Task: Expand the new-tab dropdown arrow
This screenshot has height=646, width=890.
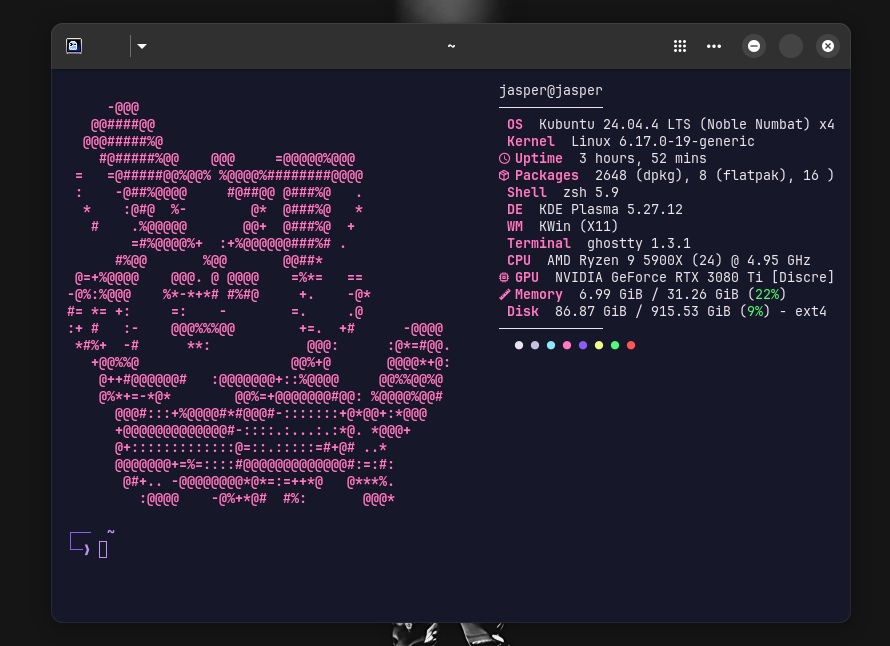Action: point(142,46)
